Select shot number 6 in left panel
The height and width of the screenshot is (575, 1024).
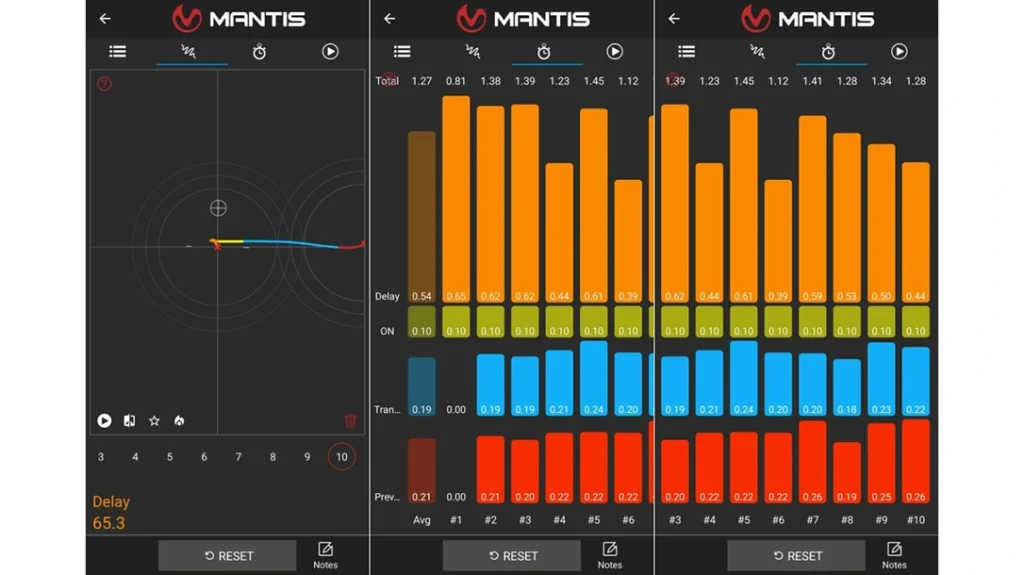pyautogui.click(x=204, y=457)
